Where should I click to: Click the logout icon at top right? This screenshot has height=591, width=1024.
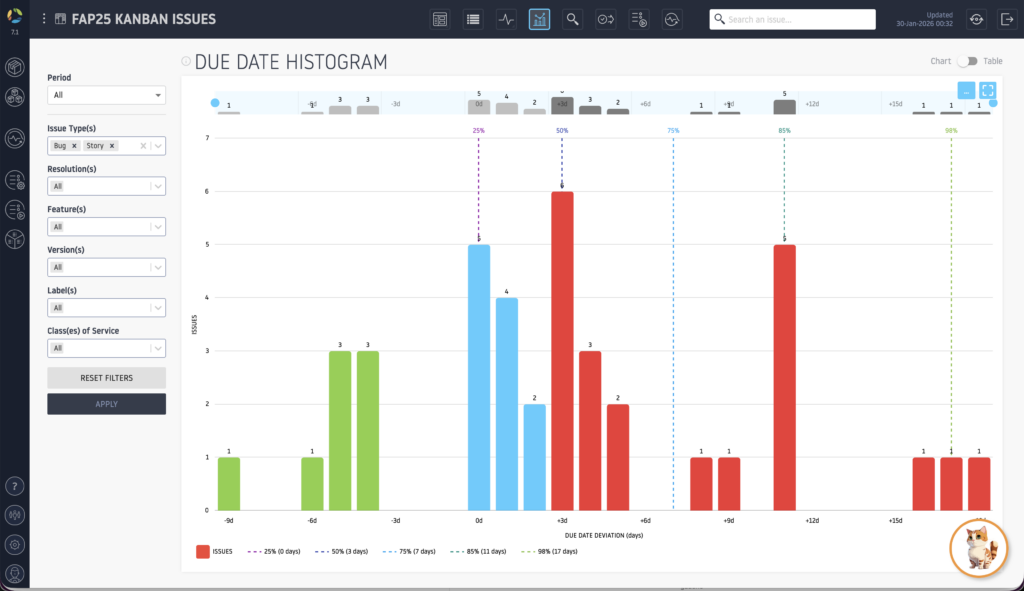click(x=1006, y=19)
